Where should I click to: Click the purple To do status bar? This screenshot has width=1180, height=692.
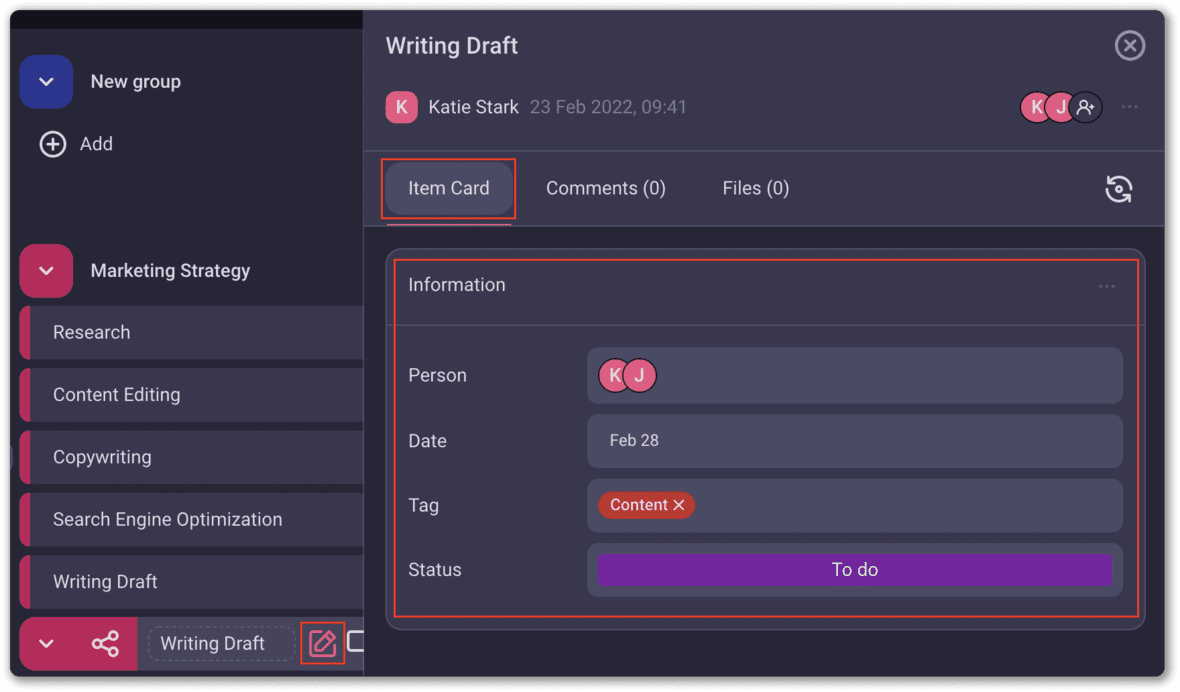click(854, 569)
